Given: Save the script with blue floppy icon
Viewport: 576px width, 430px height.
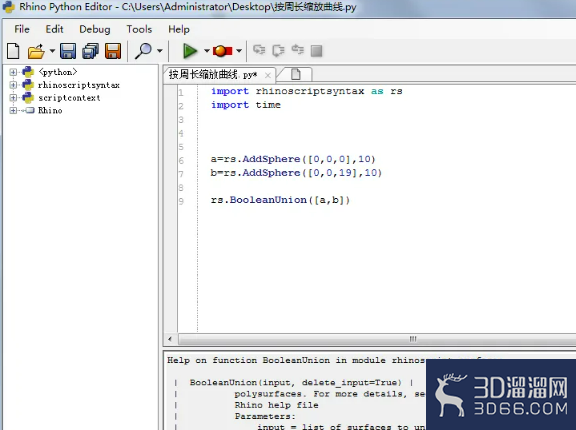Looking at the screenshot, I should point(68,51).
